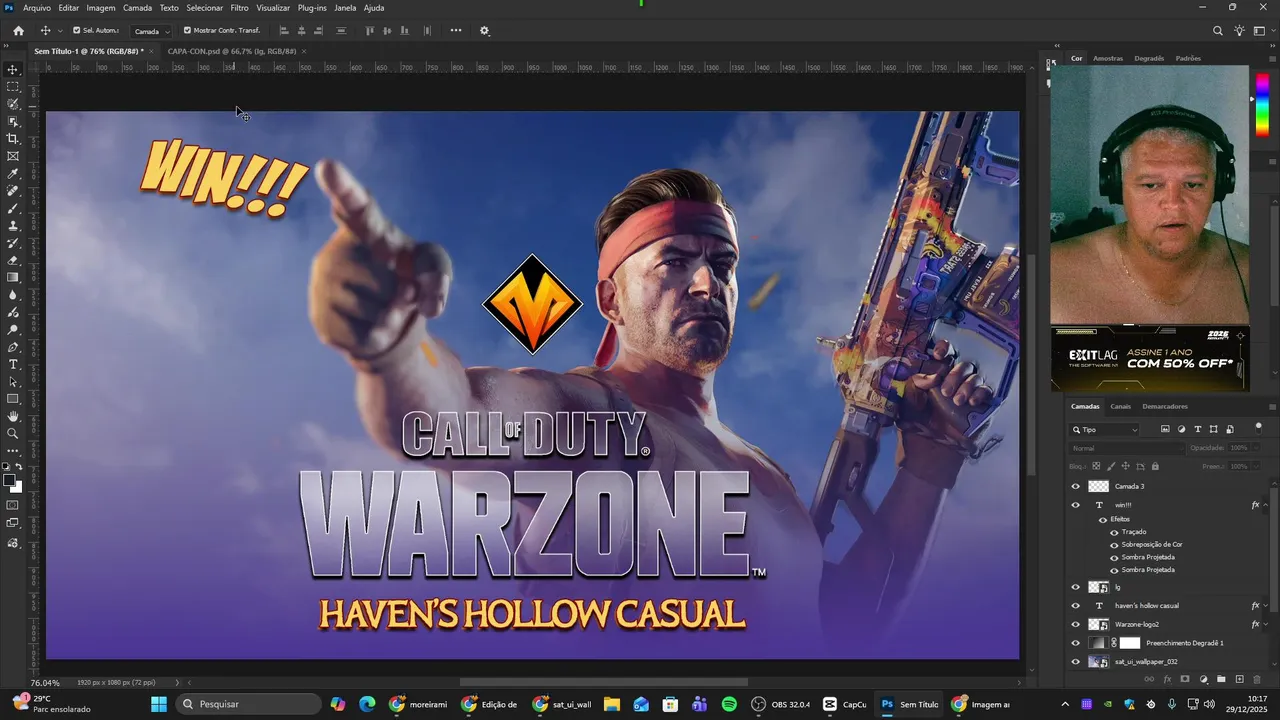Select the Clone Stamp tool
Image resolution: width=1280 pixels, height=720 pixels.
[13, 226]
